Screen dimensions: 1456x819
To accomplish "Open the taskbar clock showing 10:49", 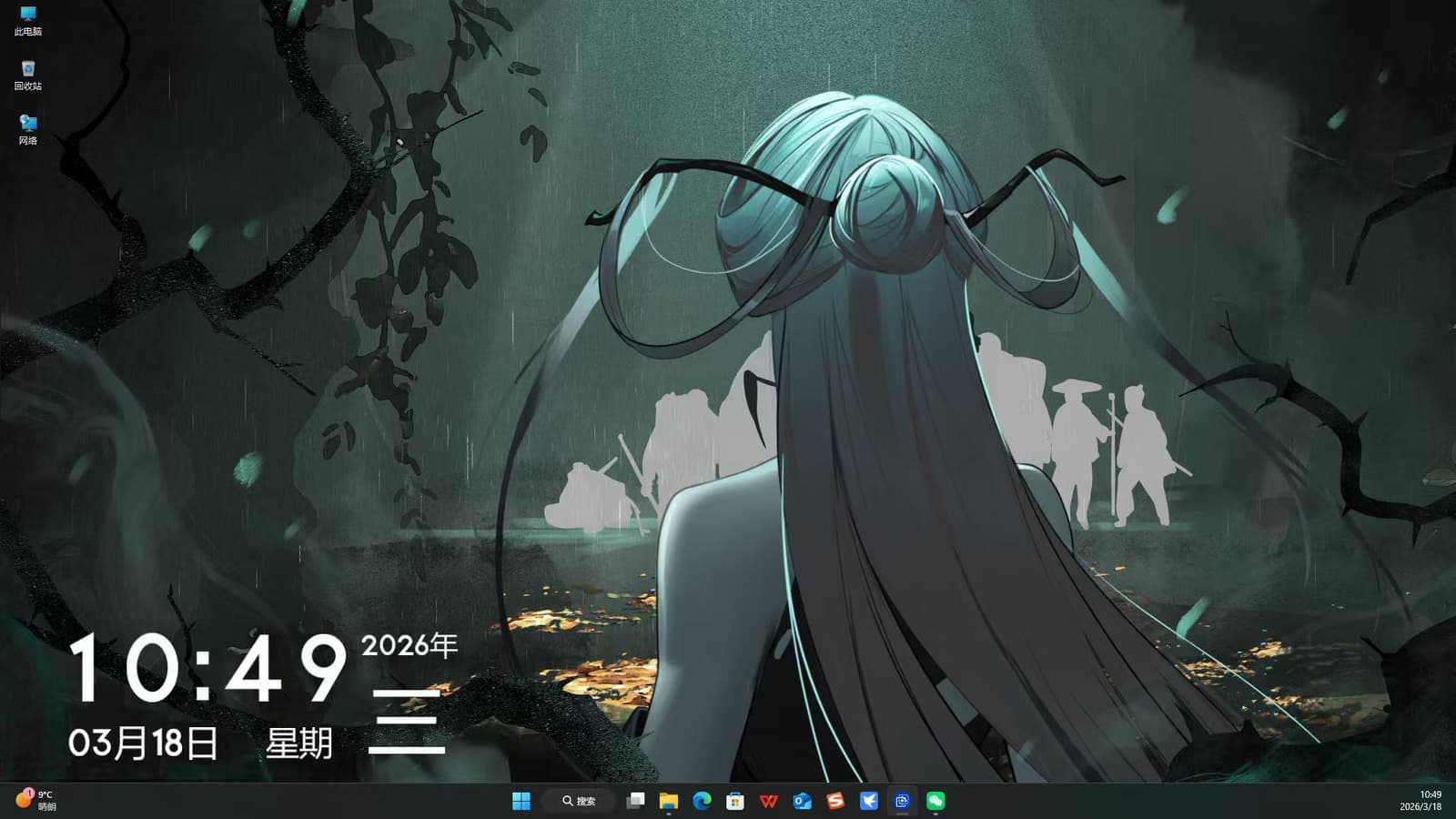I will [x=1421, y=801].
